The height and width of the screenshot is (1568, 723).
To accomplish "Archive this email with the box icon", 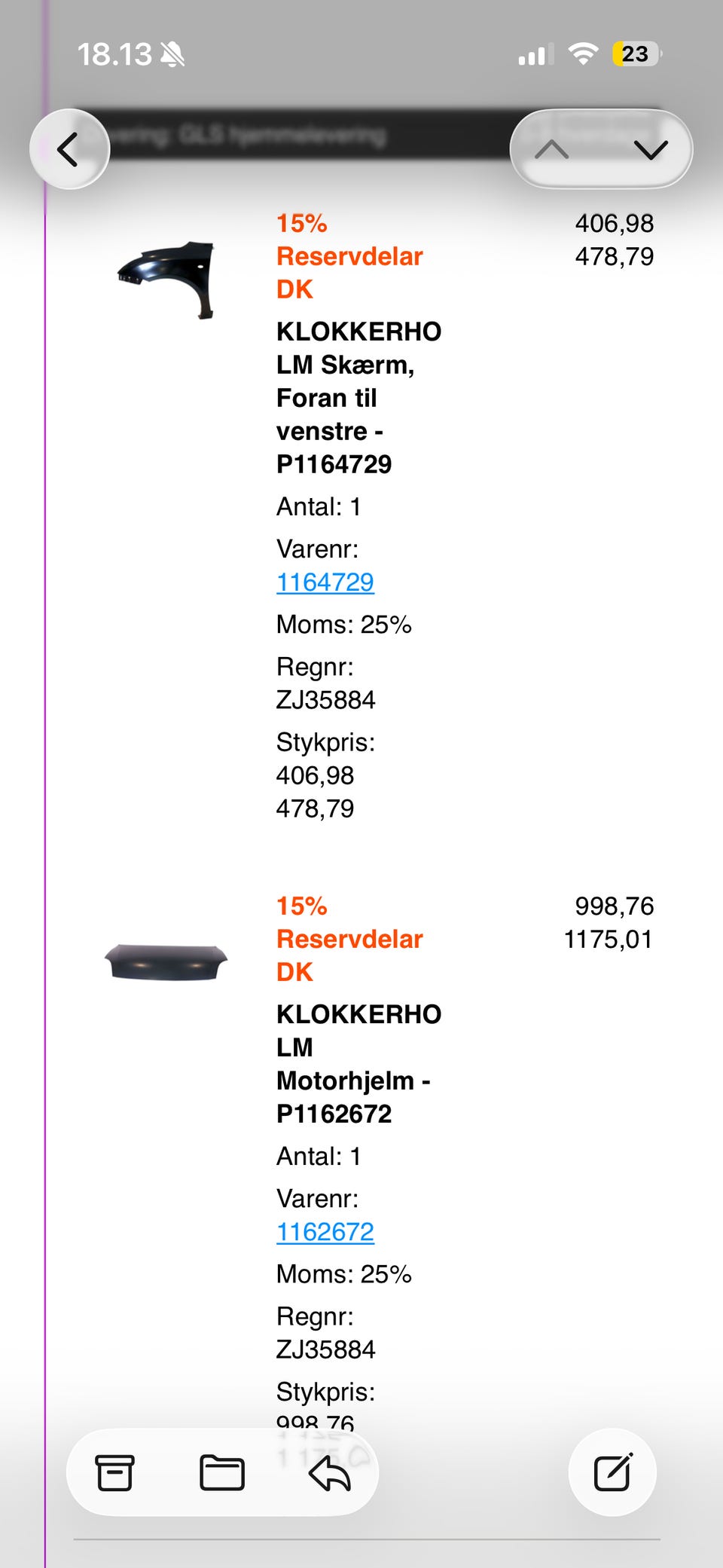I will 114,1472.
